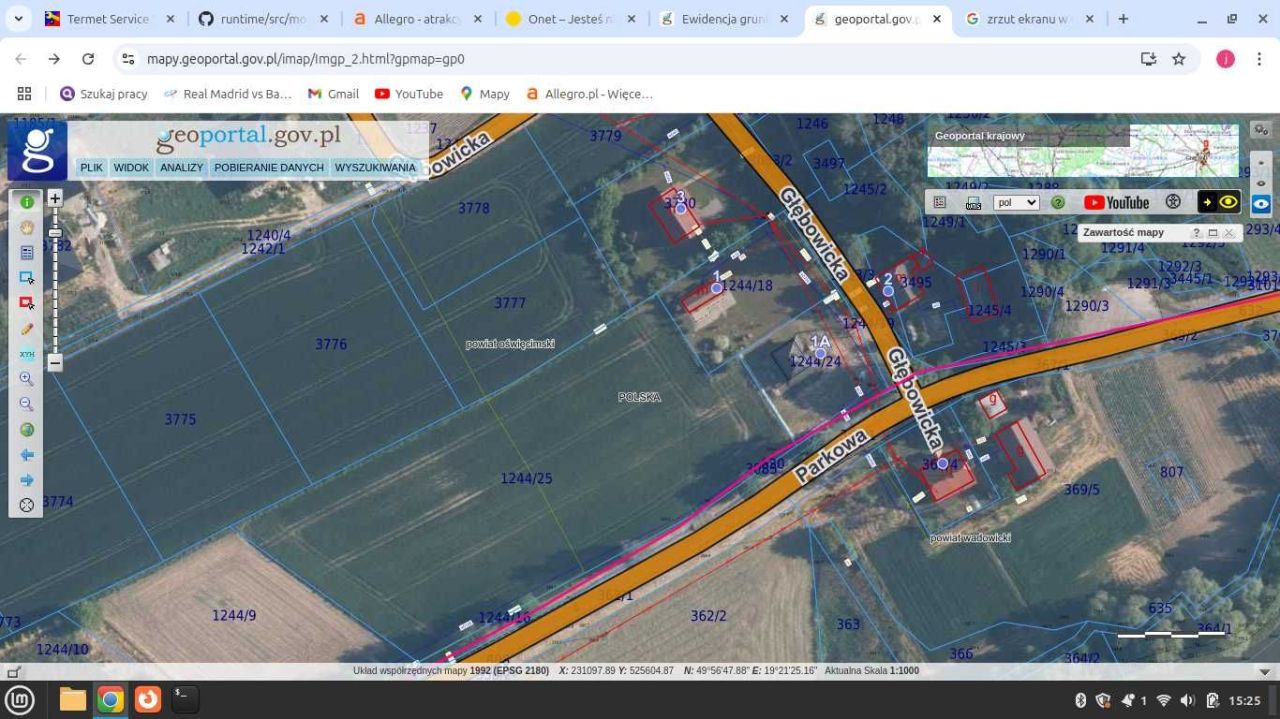Image resolution: width=1280 pixels, height=719 pixels.
Task: Open the WYSZUKIWANIA menu
Action: click(375, 168)
